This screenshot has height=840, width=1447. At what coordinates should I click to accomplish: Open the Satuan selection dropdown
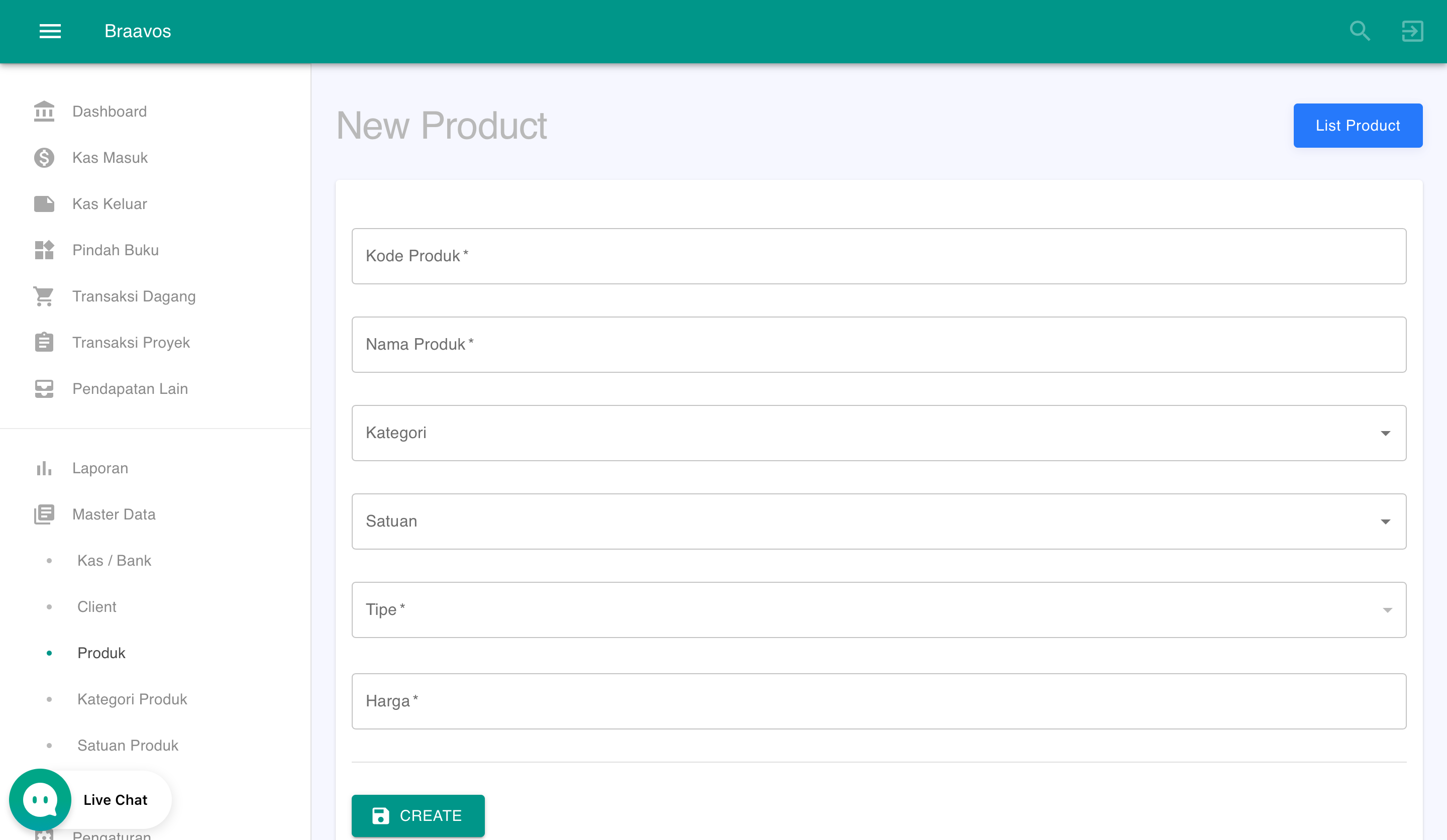pyautogui.click(x=1386, y=521)
